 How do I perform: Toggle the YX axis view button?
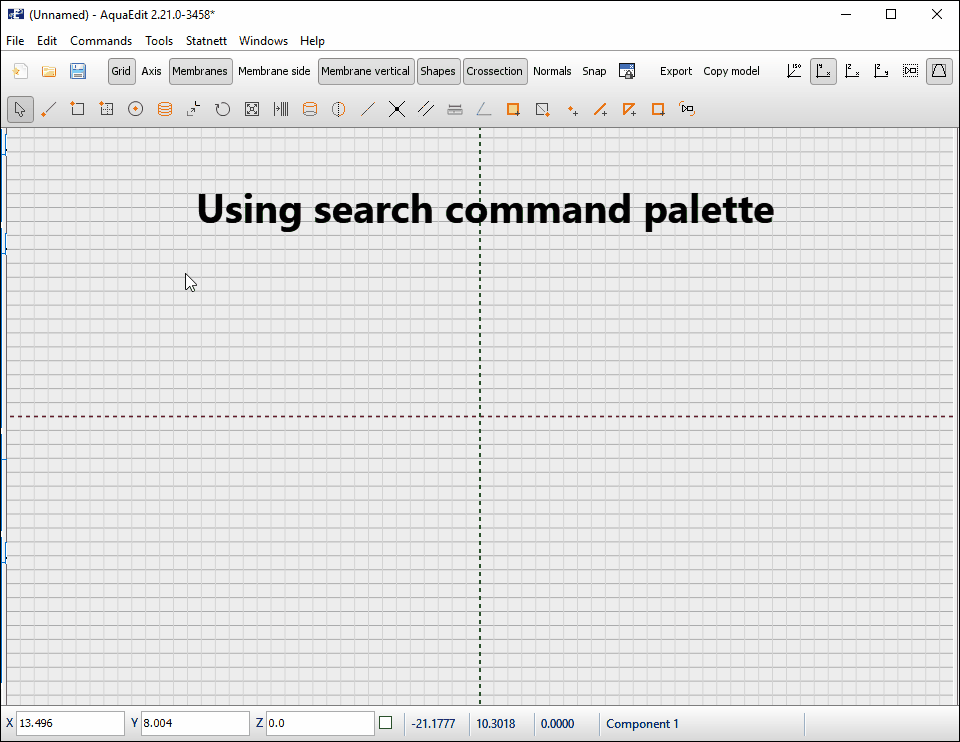[x=823, y=71]
